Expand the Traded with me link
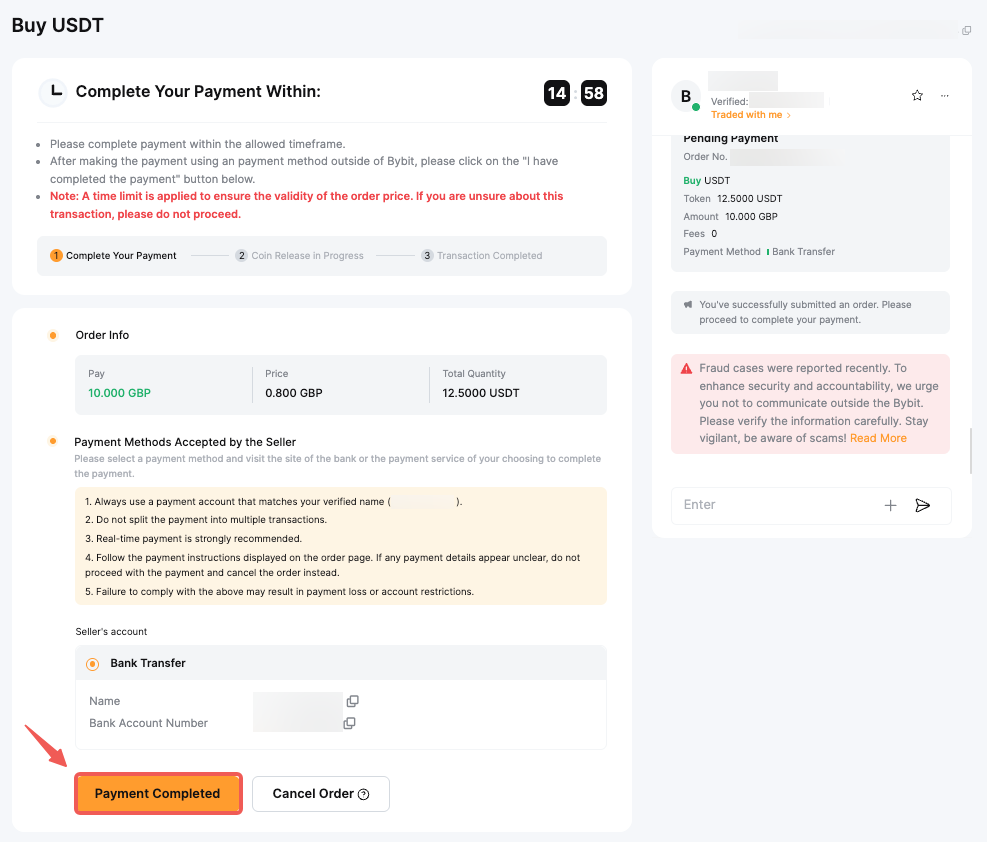This screenshot has height=842, width=987. (x=750, y=115)
